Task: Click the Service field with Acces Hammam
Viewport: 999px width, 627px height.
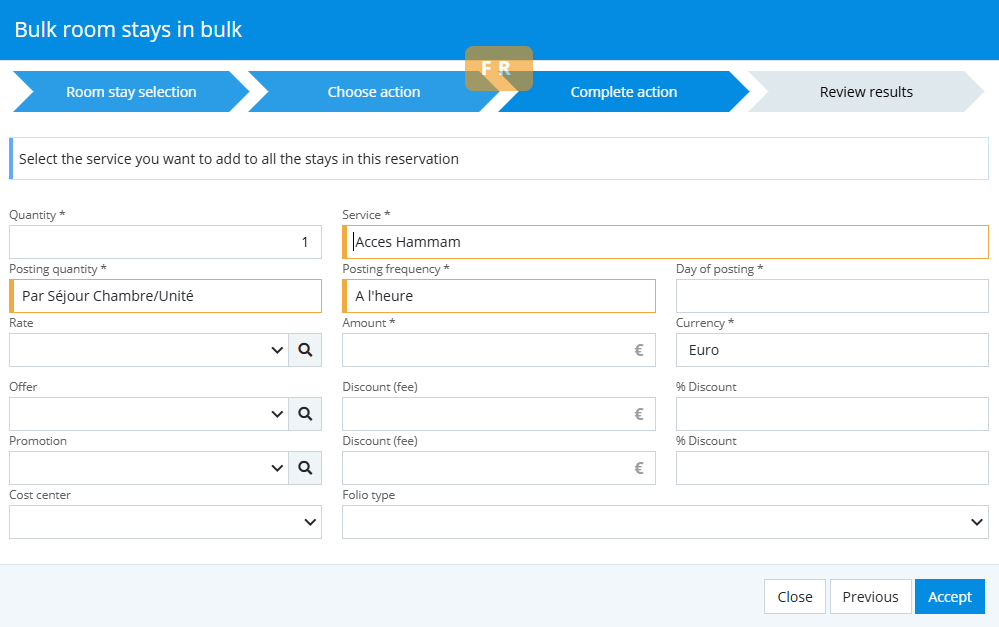Action: 665,242
